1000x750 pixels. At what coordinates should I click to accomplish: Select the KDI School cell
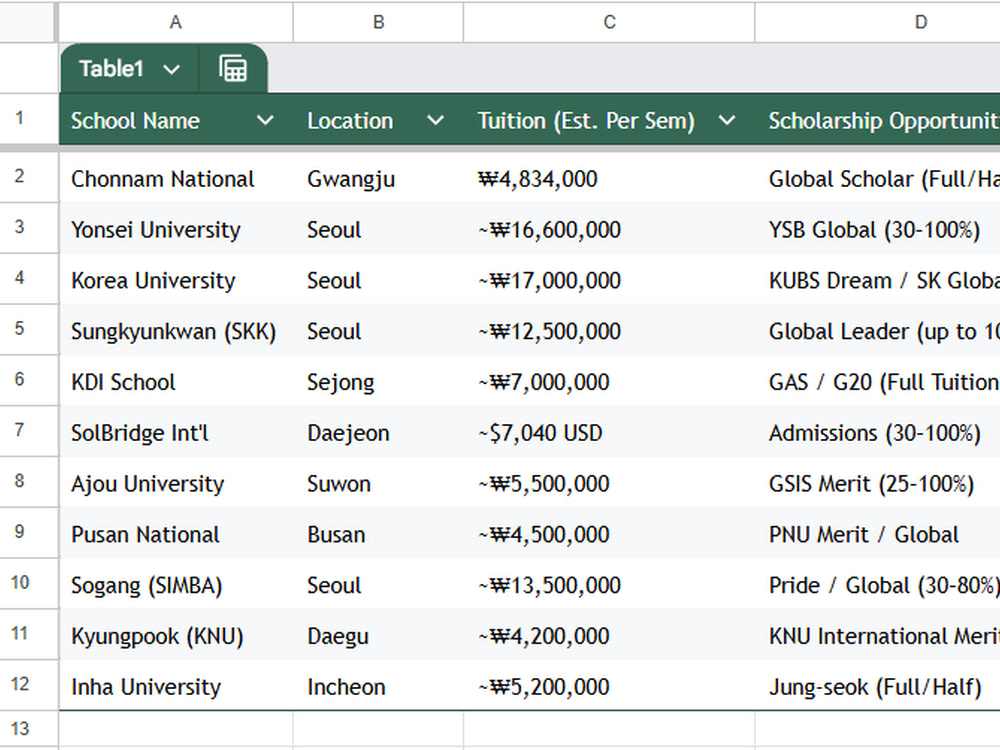pyautogui.click(x=176, y=381)
